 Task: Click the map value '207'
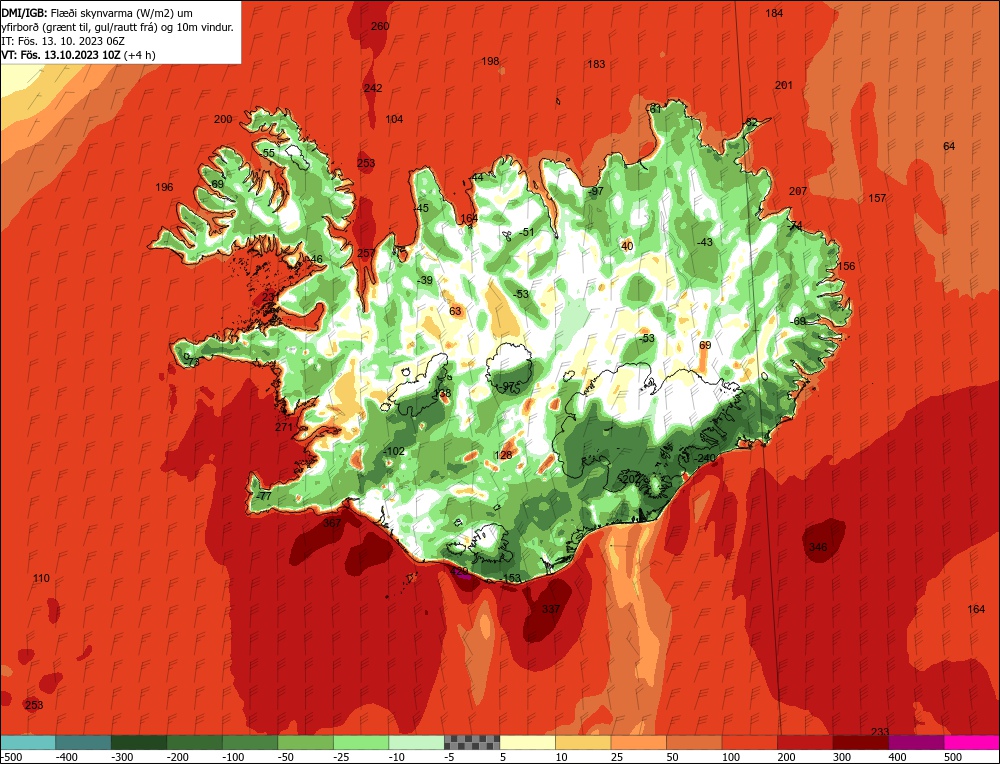(798, 191)
